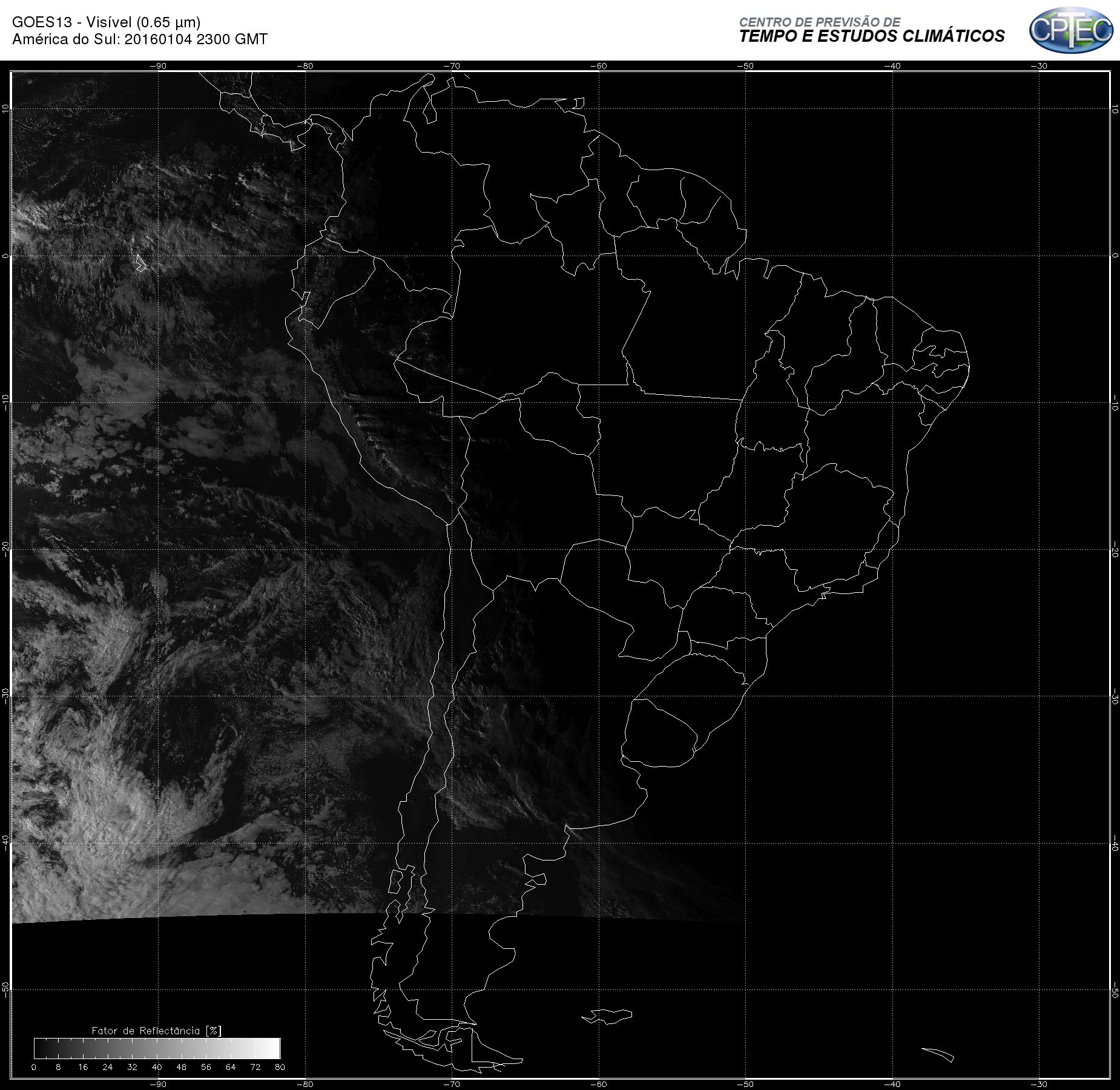Click 'TEMPO E ESTUDOS CLIMÁTICOS' heading text
Image resolution: width=1120 pixels, height=1090 pixels.
click(x=871, y=36)
